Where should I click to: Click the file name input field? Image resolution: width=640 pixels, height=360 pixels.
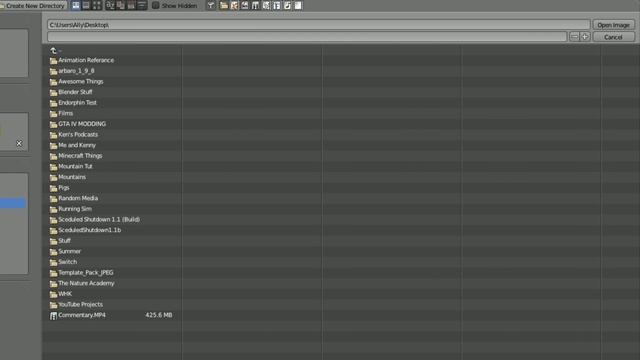coord(307,37)
